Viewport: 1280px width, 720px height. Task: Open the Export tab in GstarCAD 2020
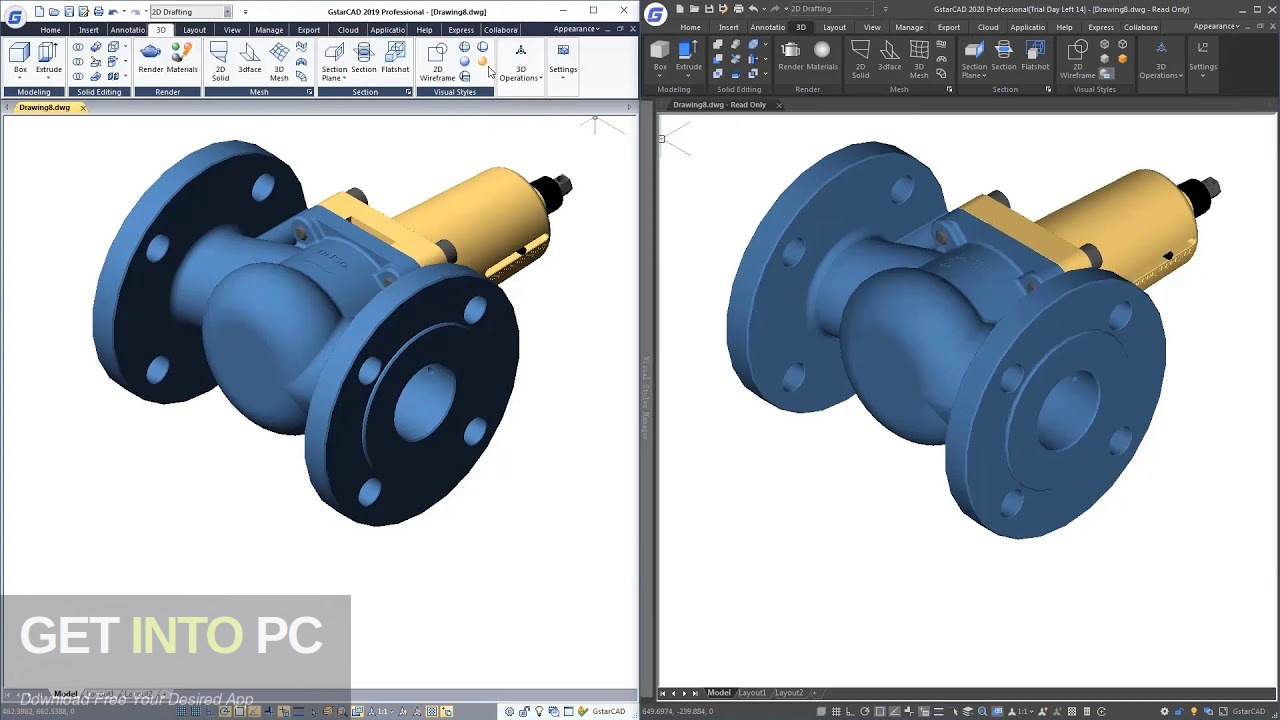(x=949, y=27)
